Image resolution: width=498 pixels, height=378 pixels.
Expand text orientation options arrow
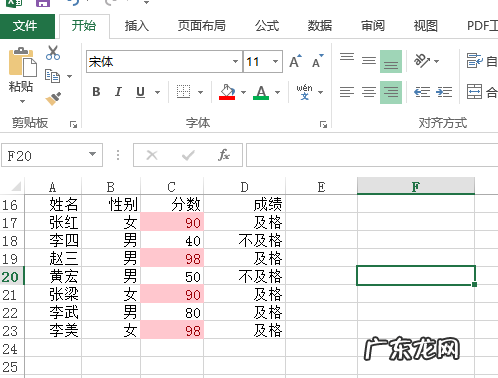(x=436, y=61)
